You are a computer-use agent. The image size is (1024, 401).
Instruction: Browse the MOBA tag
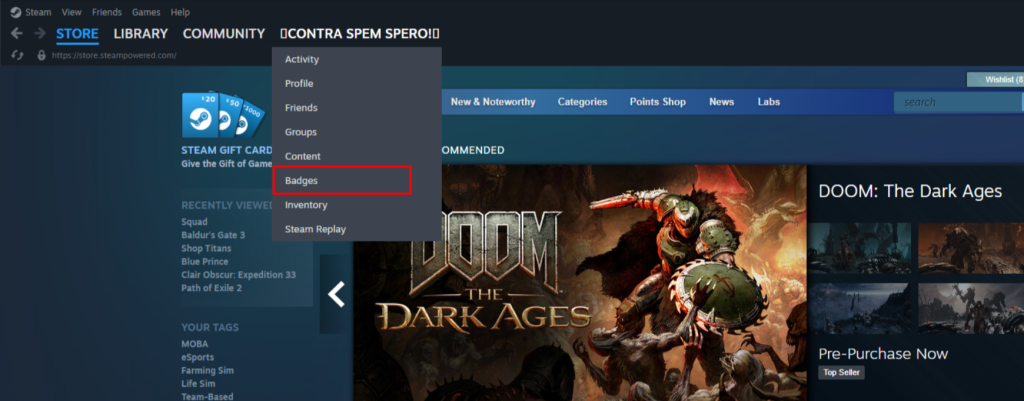point(195,344)
